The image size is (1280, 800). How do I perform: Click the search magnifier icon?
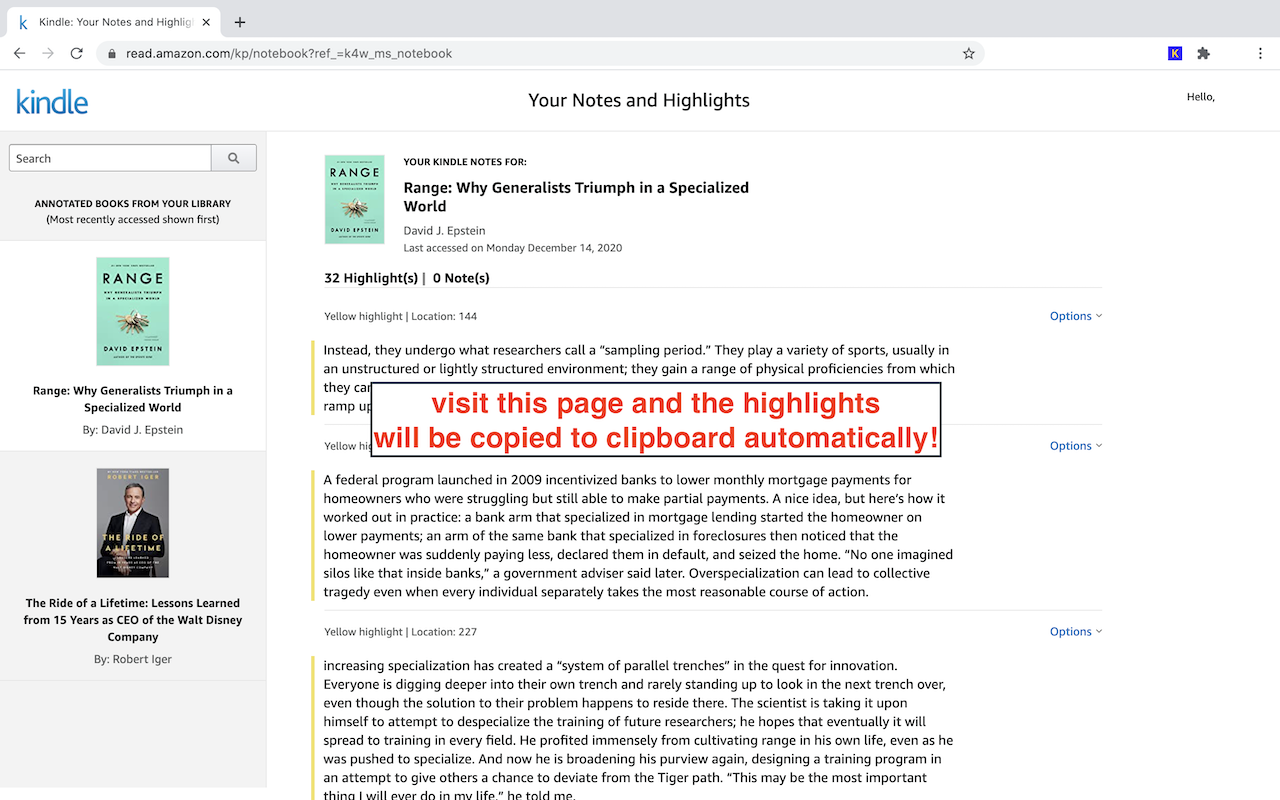[x=234, y=157]
